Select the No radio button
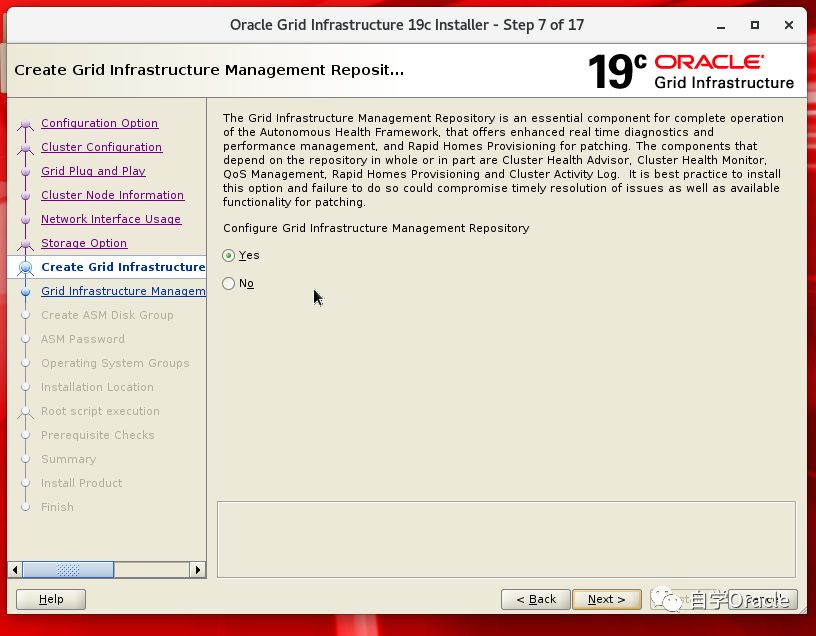 pos(228,284)
